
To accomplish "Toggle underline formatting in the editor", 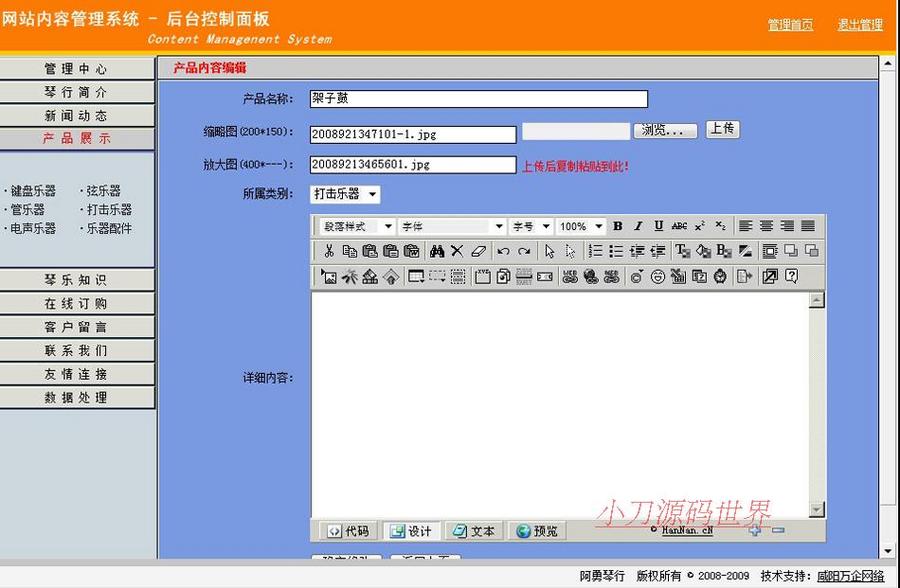I will (x=659, y=226).
